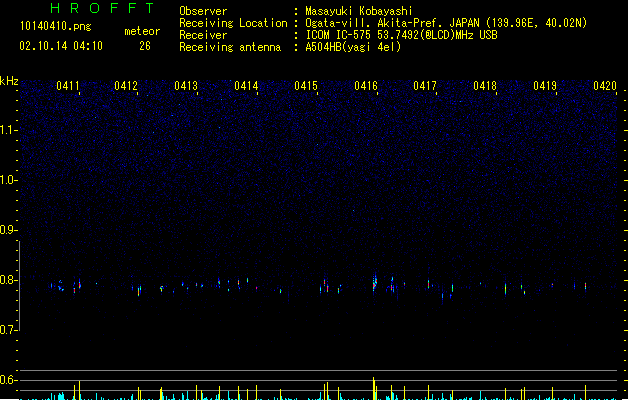
Task: Click the meteor count 26
Action: click(x=145, y=46)
